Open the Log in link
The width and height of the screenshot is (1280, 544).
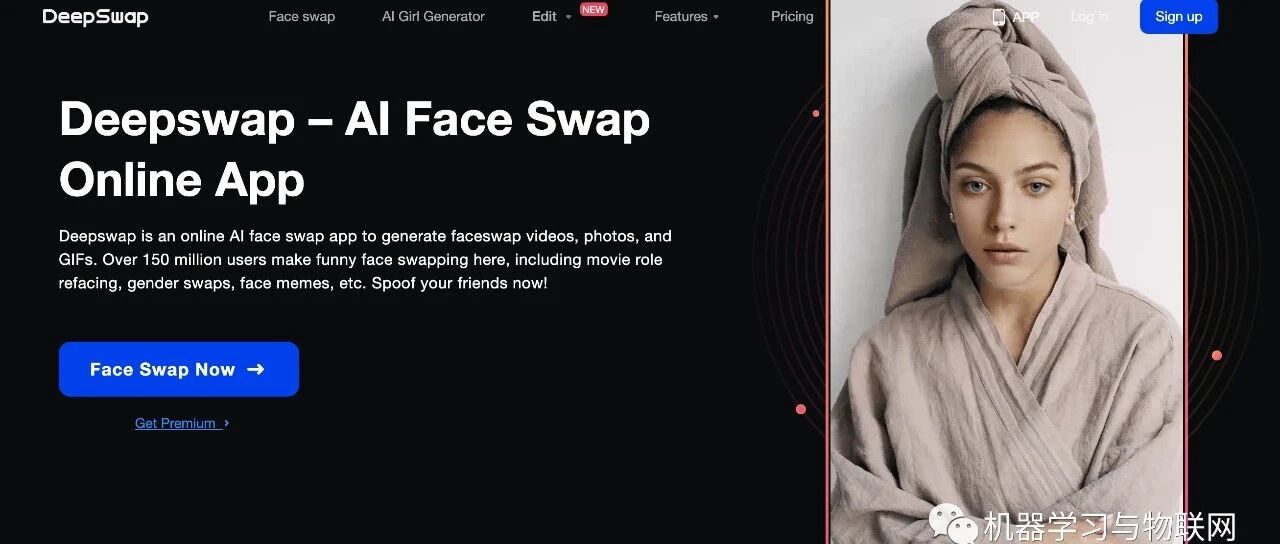coord(1089,17)
